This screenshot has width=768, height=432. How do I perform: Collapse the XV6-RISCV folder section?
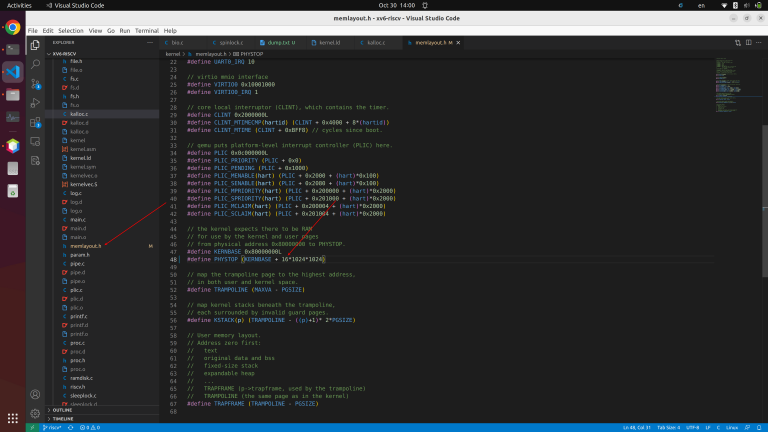click(65, 54)
